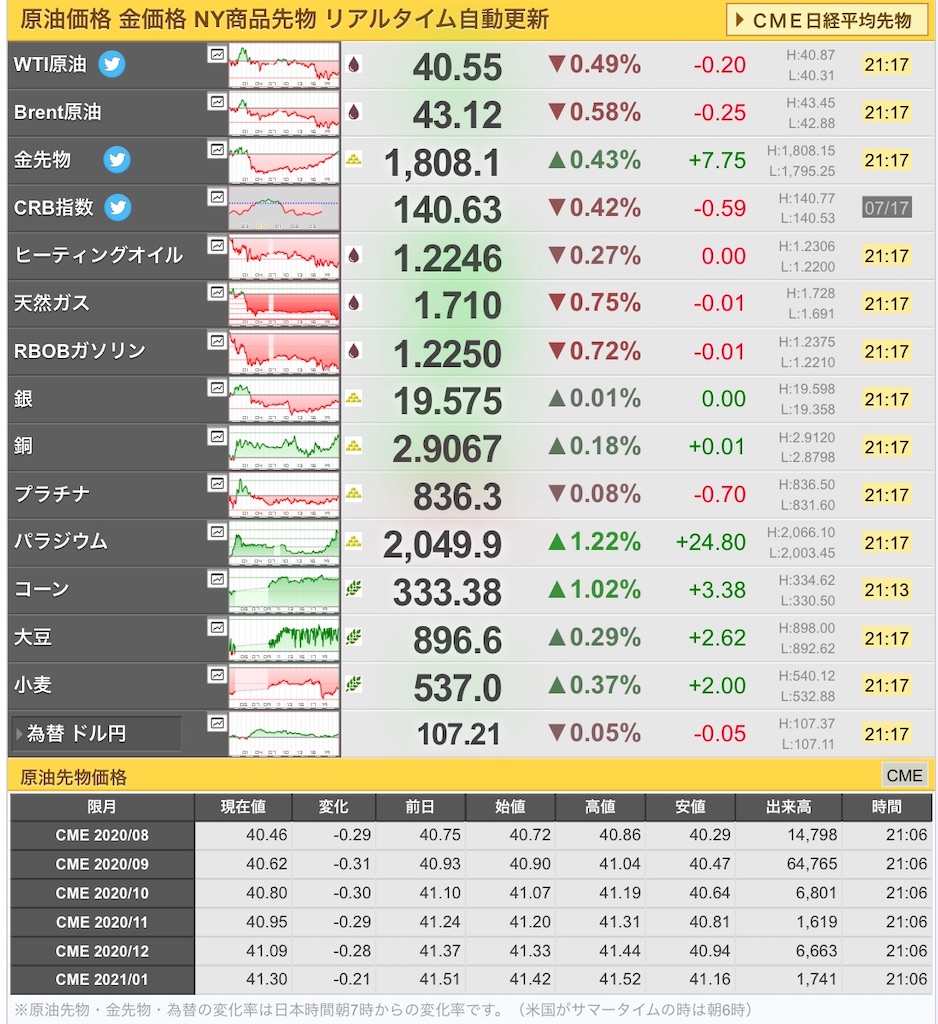Open the CME日経平均先物 button
Screen dimensions: 938x1024
pyautogui.click(x=826, y=20)
